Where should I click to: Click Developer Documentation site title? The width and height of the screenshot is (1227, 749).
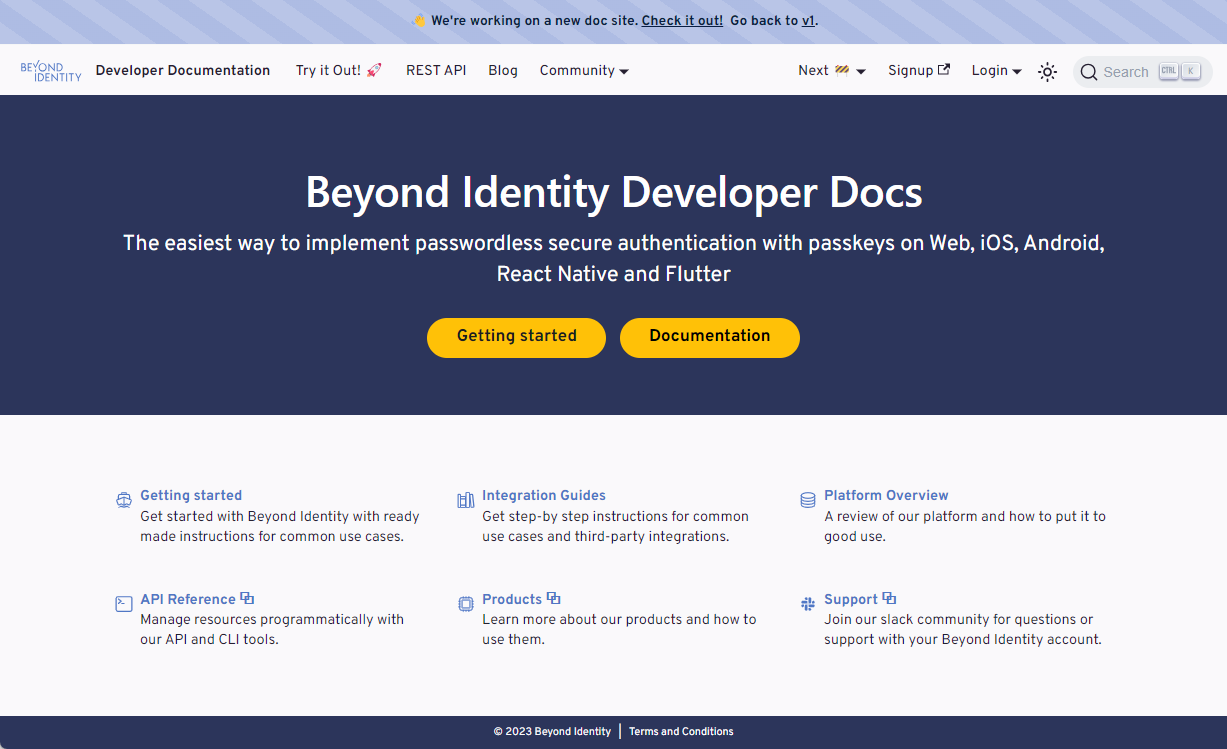[x=183, y=70]
